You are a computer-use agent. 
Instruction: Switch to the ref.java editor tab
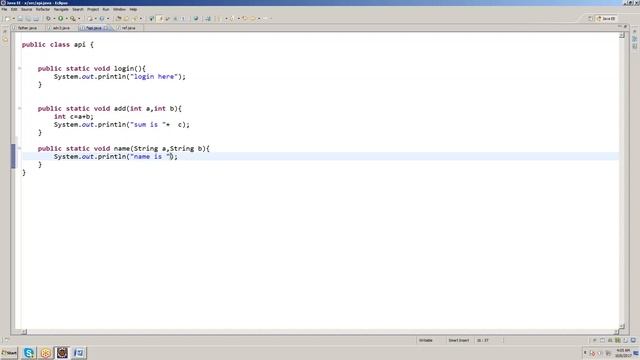(128, 28)
